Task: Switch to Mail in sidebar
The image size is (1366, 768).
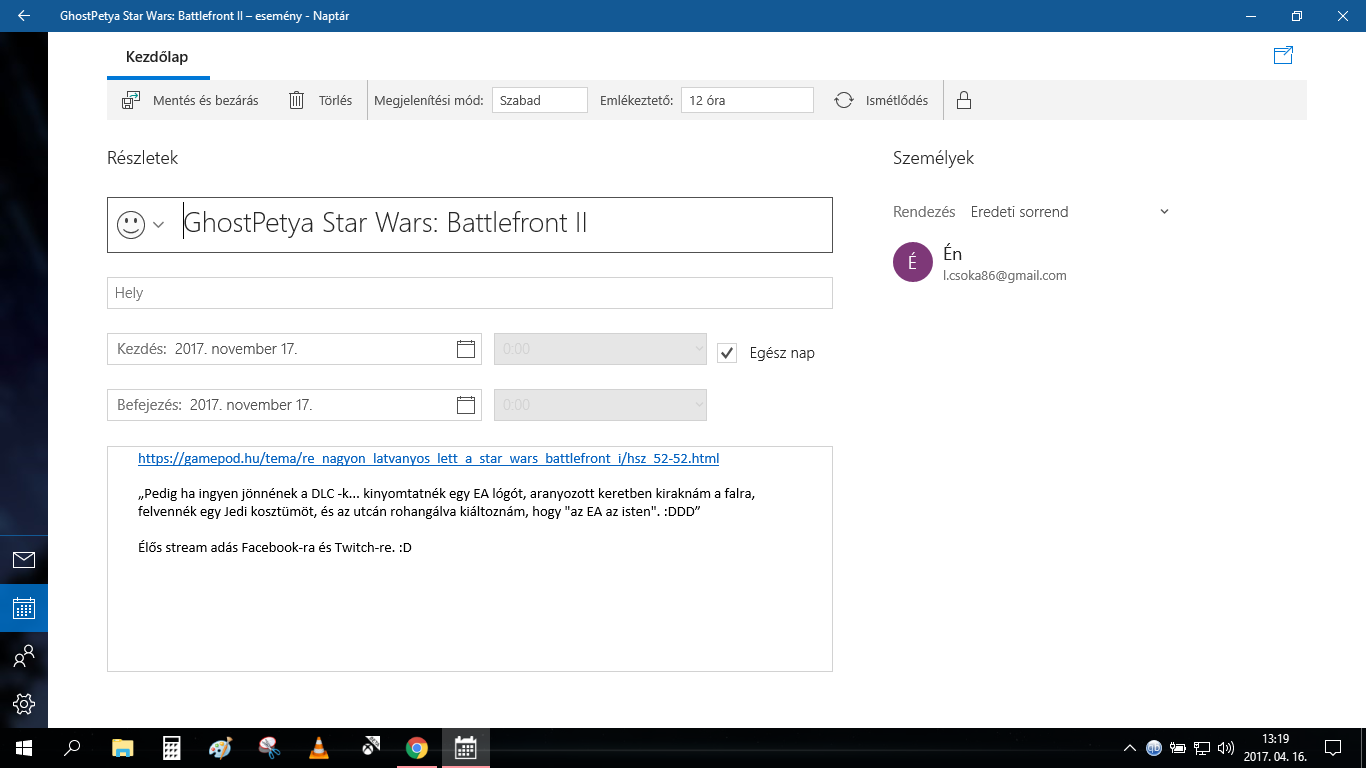Action: tap(24, 560)
